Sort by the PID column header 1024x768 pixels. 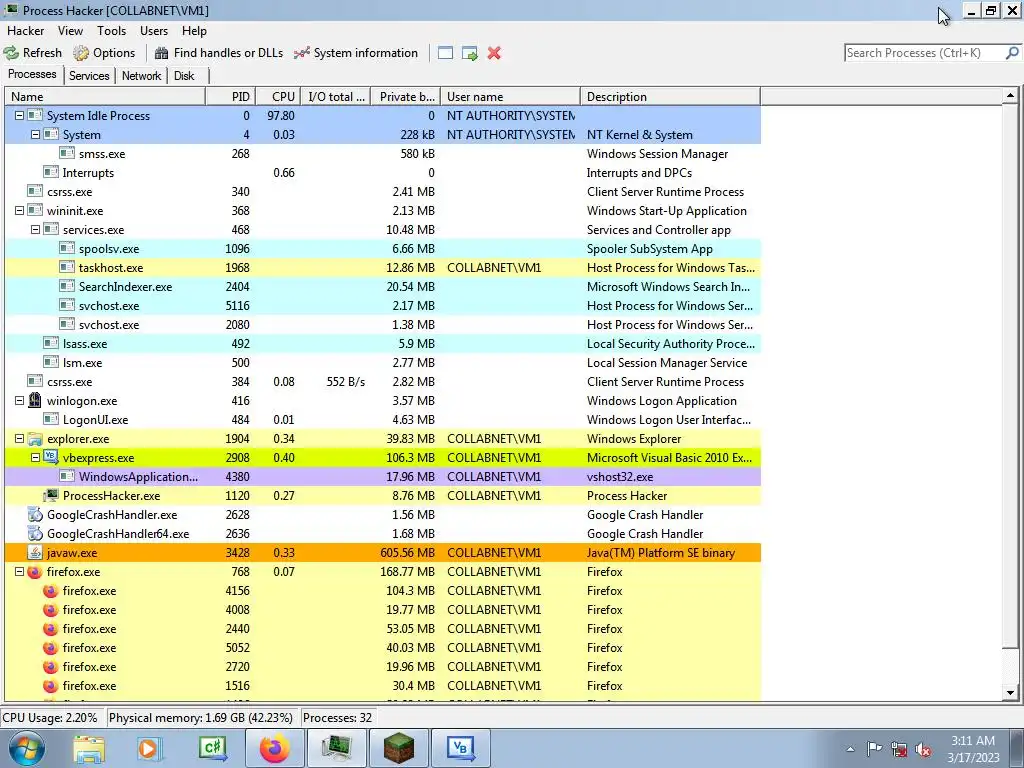[x=231, y=97]
